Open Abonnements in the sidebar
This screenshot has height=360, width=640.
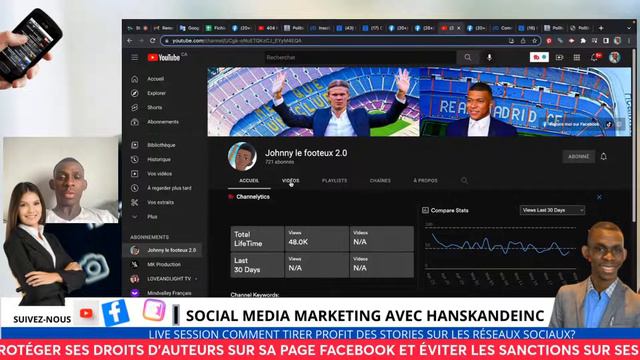[163, 122]
